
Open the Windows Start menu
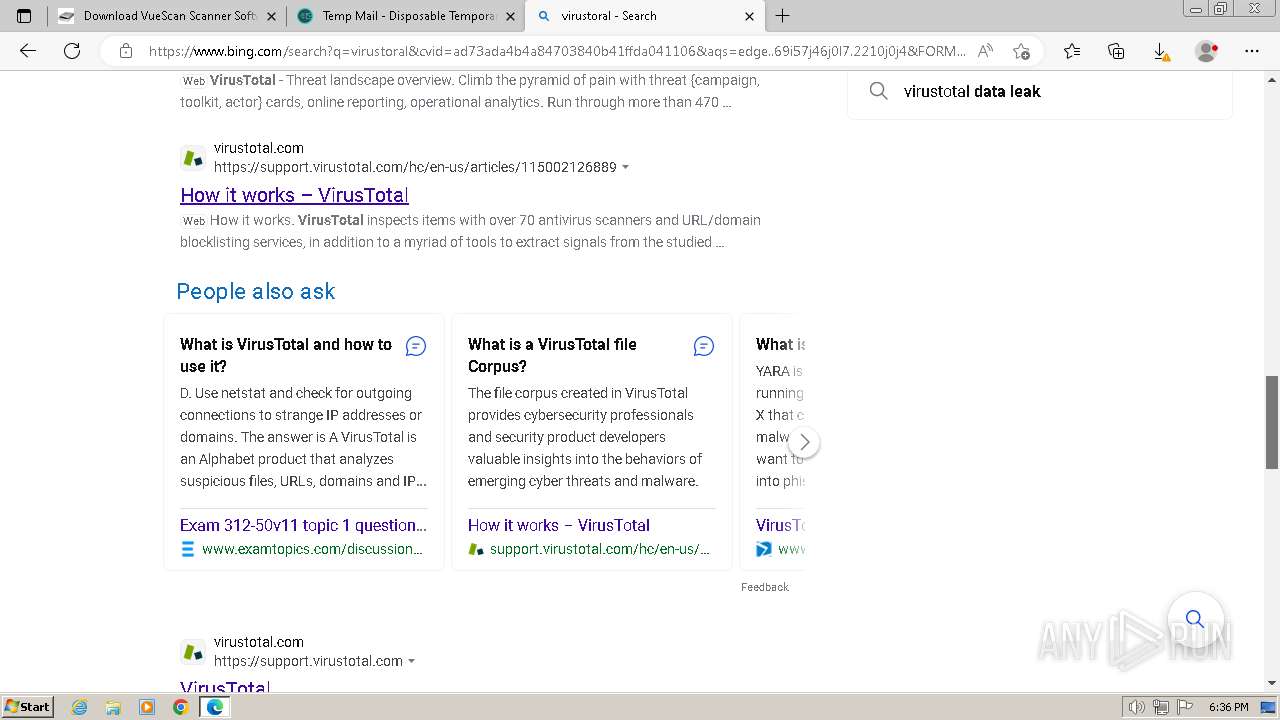[27, 706]
